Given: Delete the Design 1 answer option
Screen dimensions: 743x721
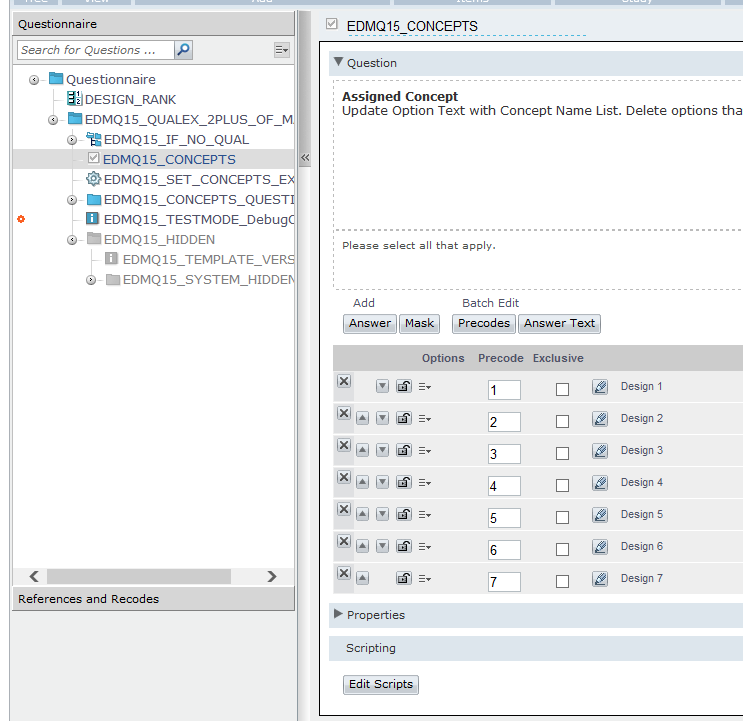Looking at the screenshot, I should [x=344, y=381].
